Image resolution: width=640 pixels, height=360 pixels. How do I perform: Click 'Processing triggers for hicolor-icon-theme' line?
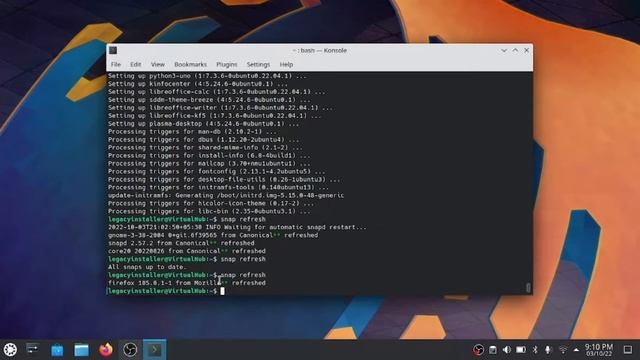pos(211,203)
